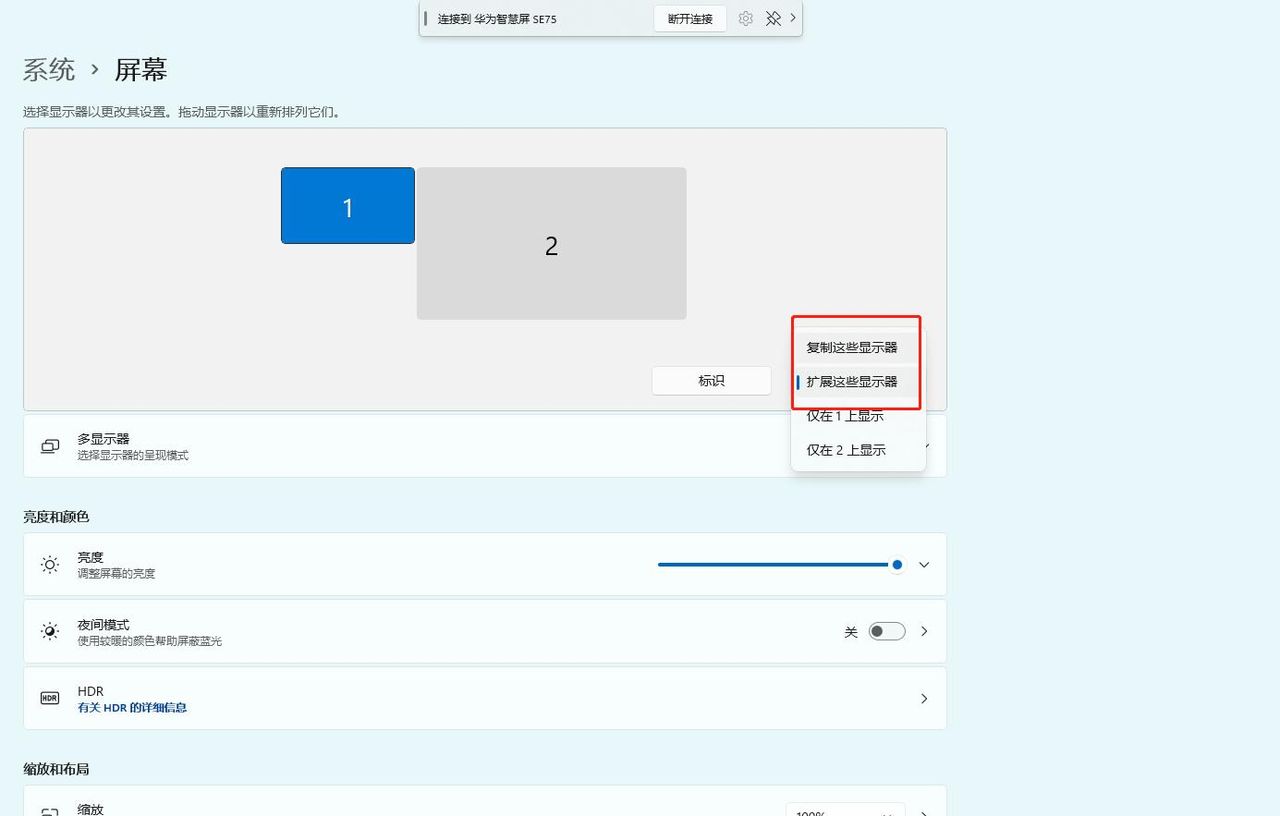Viewport: 1280px width, 816px height.
Task: Toggle 夜间模式 switch on
Action: [887, 631]
